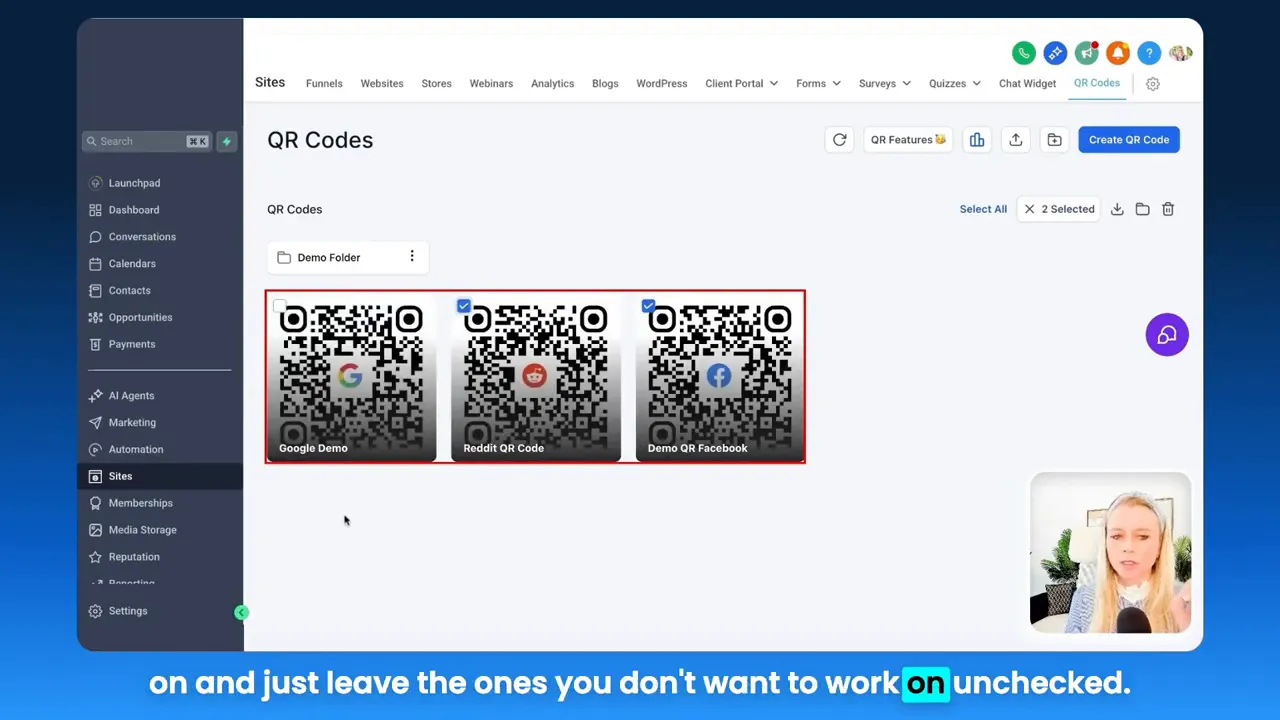1280x720 pixels.
Task: Uncheck the Reddit QR Code checkbox
Action: pyautogui.click(x=464, y=306)
